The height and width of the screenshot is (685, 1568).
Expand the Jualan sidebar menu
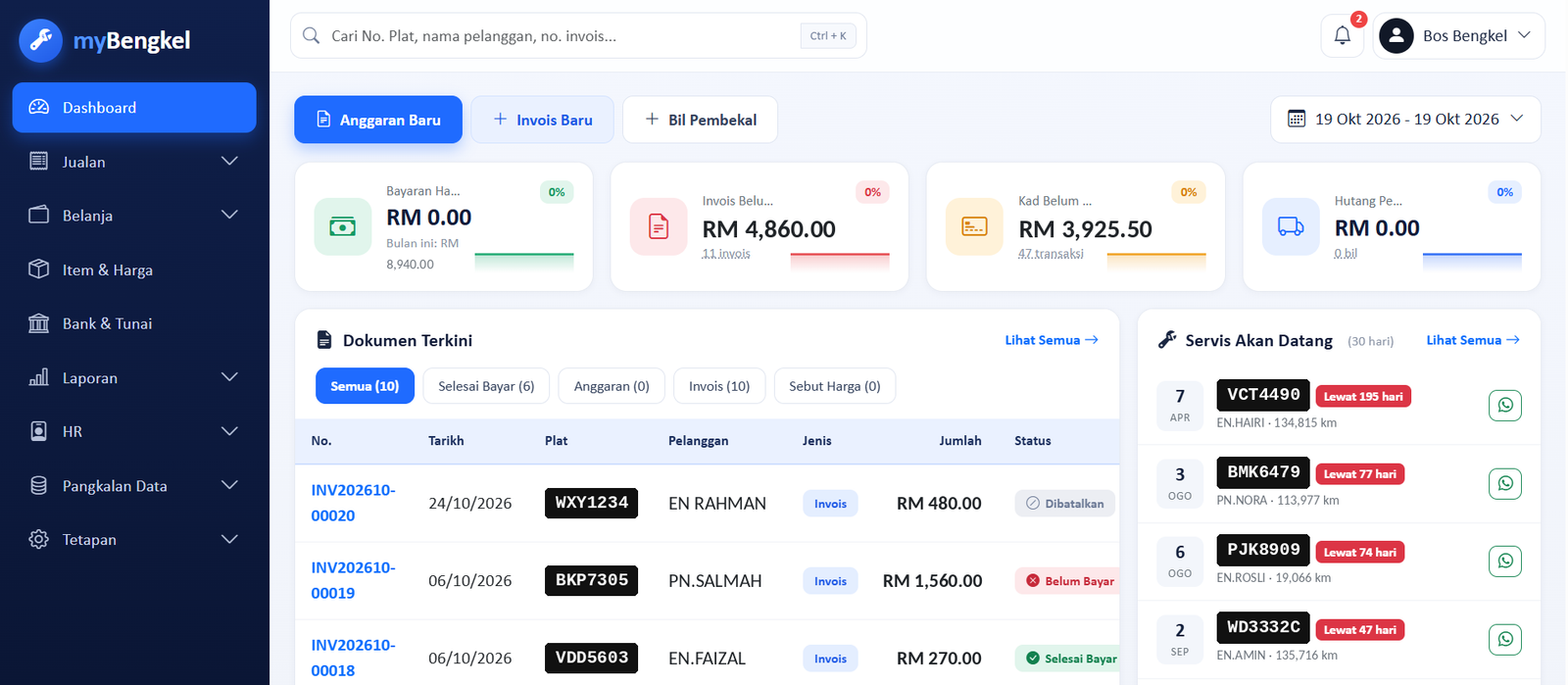click(x=134, y=162)
